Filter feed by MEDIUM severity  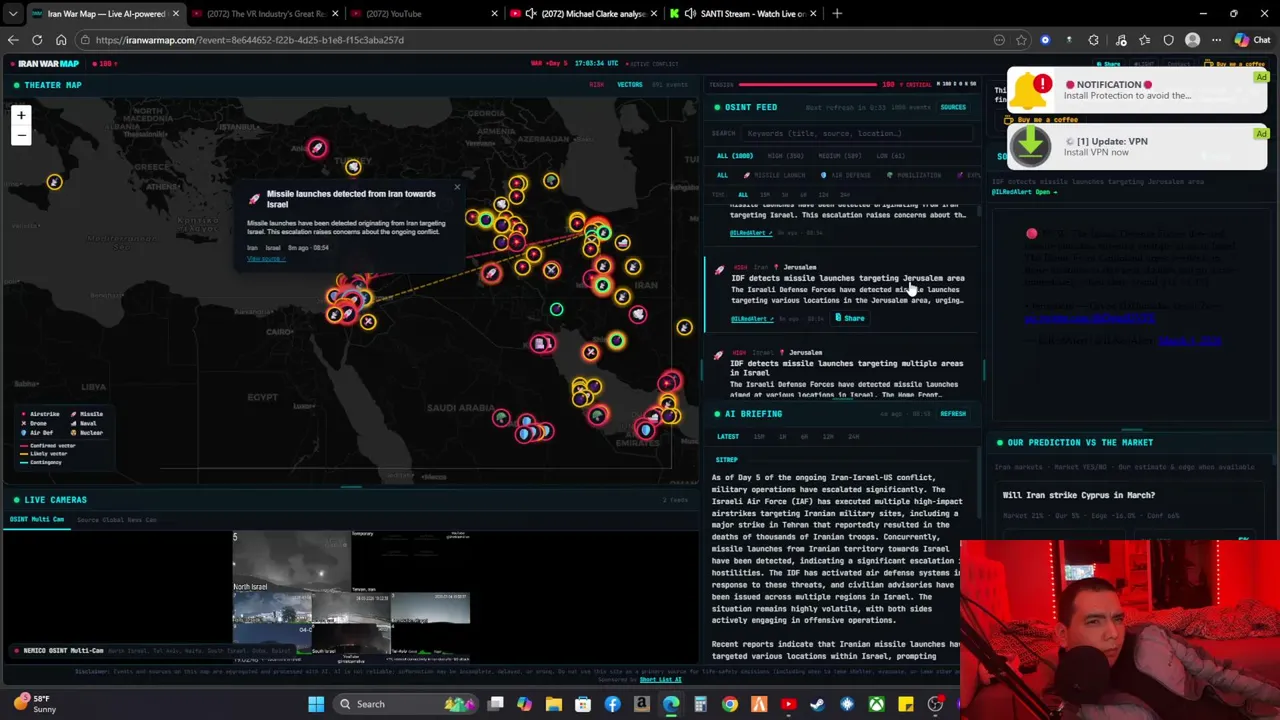click(840, 156)
